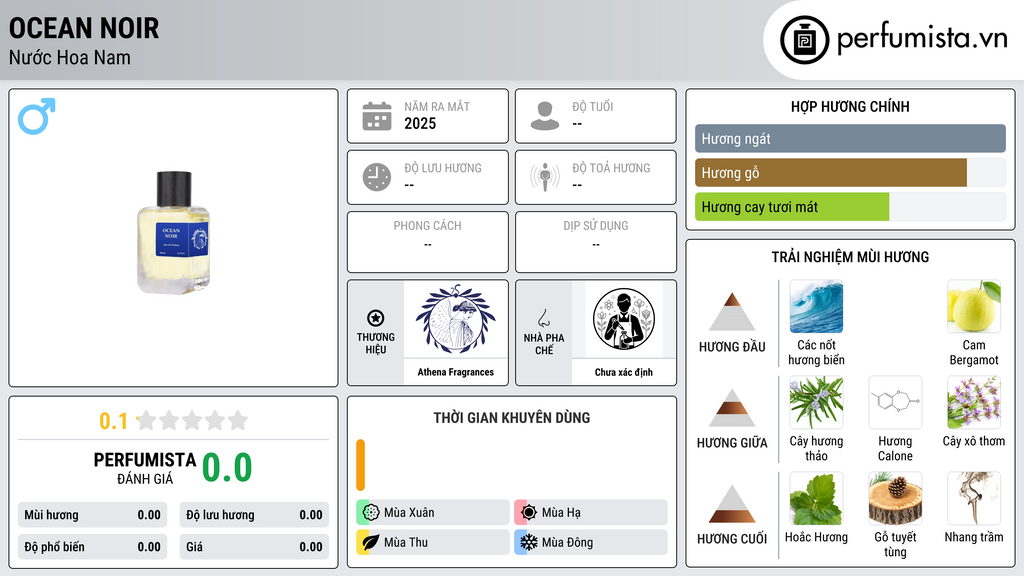Screen dimensions: 1024x576
Task: Click the Phong cách card
Action: point(428,242)
